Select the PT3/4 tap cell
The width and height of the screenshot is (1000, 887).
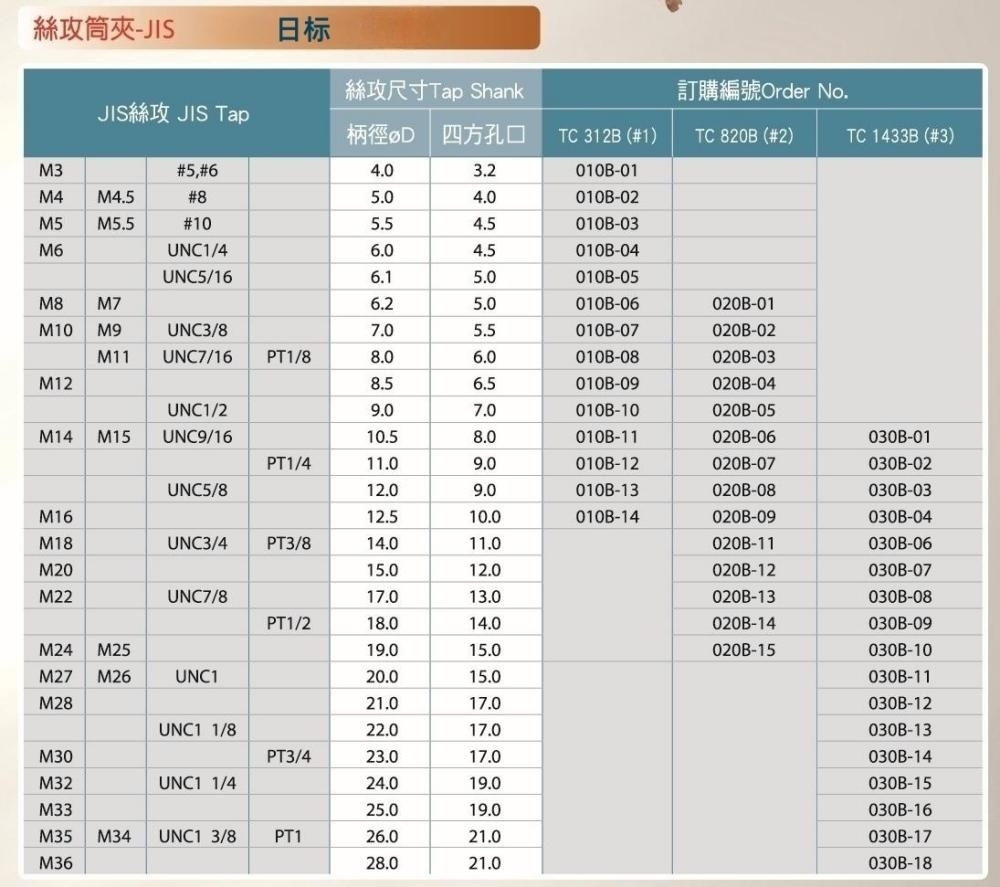pos(289,757)
